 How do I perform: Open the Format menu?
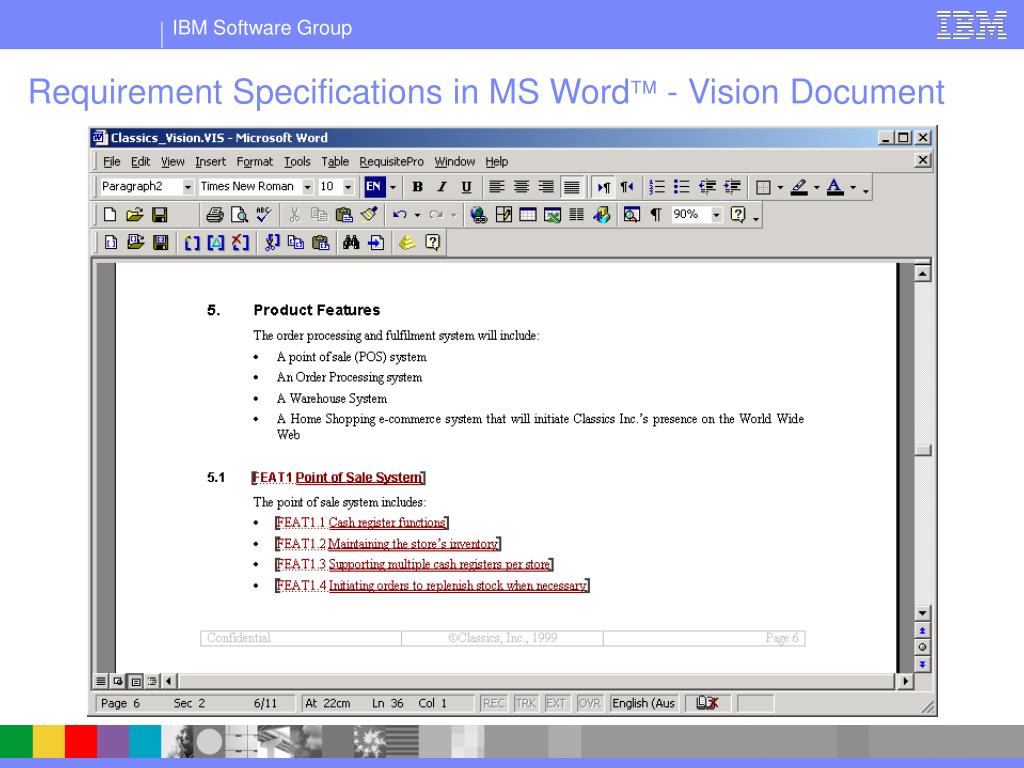click(255, 161)
